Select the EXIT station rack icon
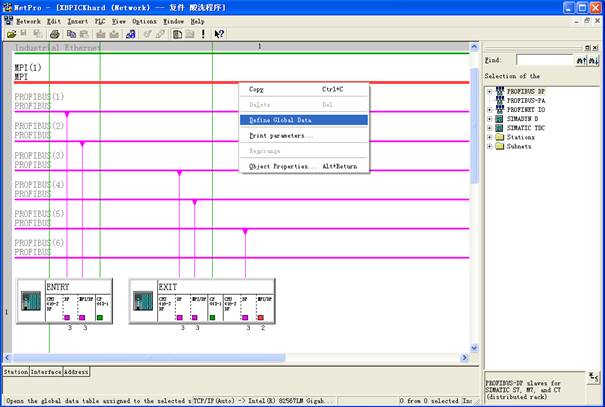The image size is (605, 407). pos(141,303)
